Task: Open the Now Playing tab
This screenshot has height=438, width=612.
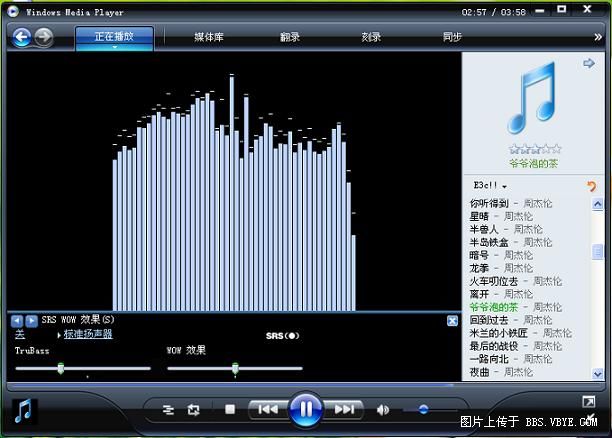Action: coord(114,37)
